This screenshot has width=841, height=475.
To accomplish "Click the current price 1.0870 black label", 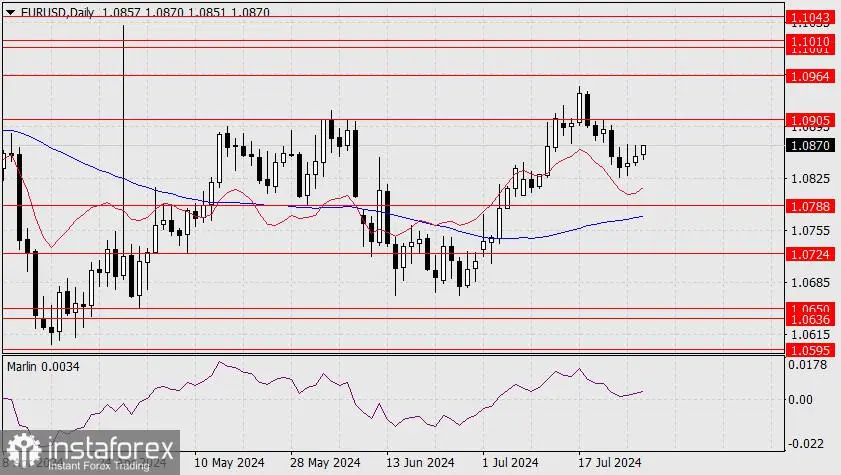I will point(810,145).
